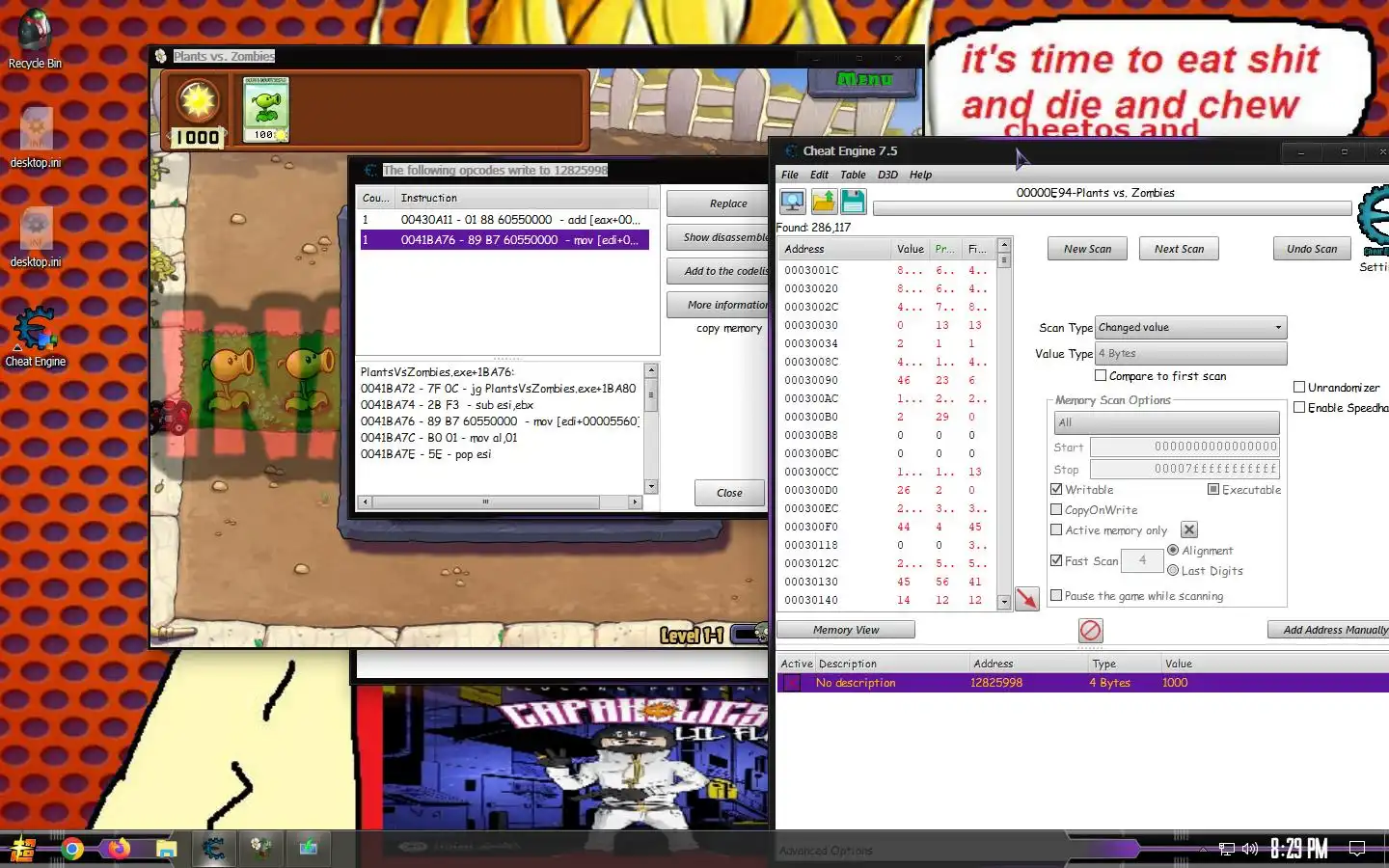This screenshot has height=868, width=1389.
Task: Open the File menu
Action: 790,175
